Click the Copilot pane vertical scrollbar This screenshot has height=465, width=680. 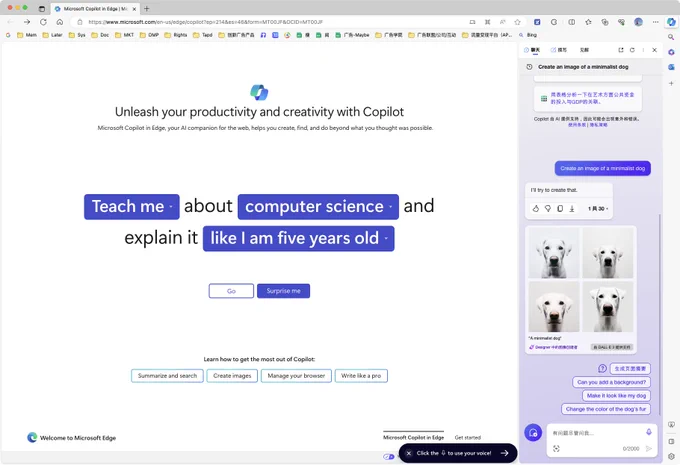[659, 314]
